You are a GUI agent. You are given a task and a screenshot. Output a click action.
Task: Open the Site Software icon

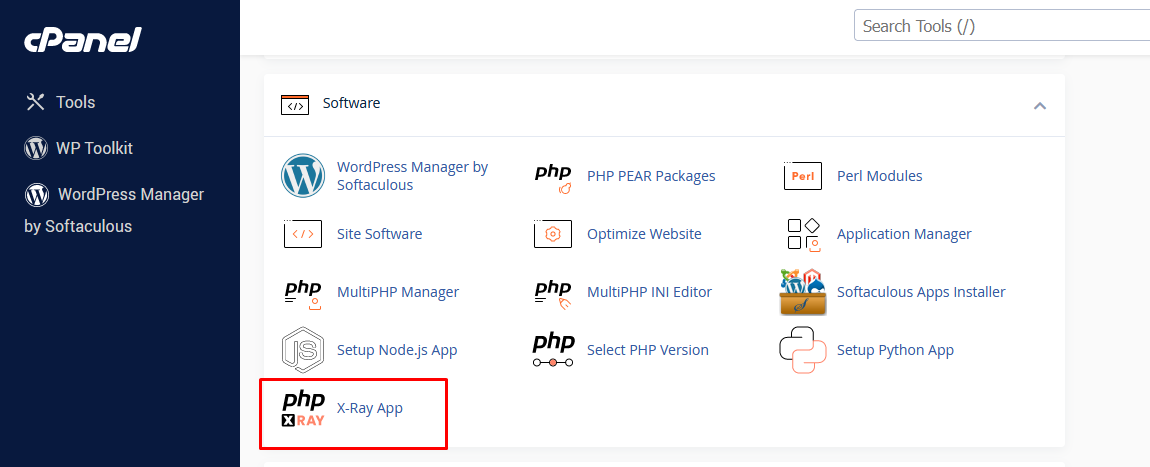click(x=302, y=234)
